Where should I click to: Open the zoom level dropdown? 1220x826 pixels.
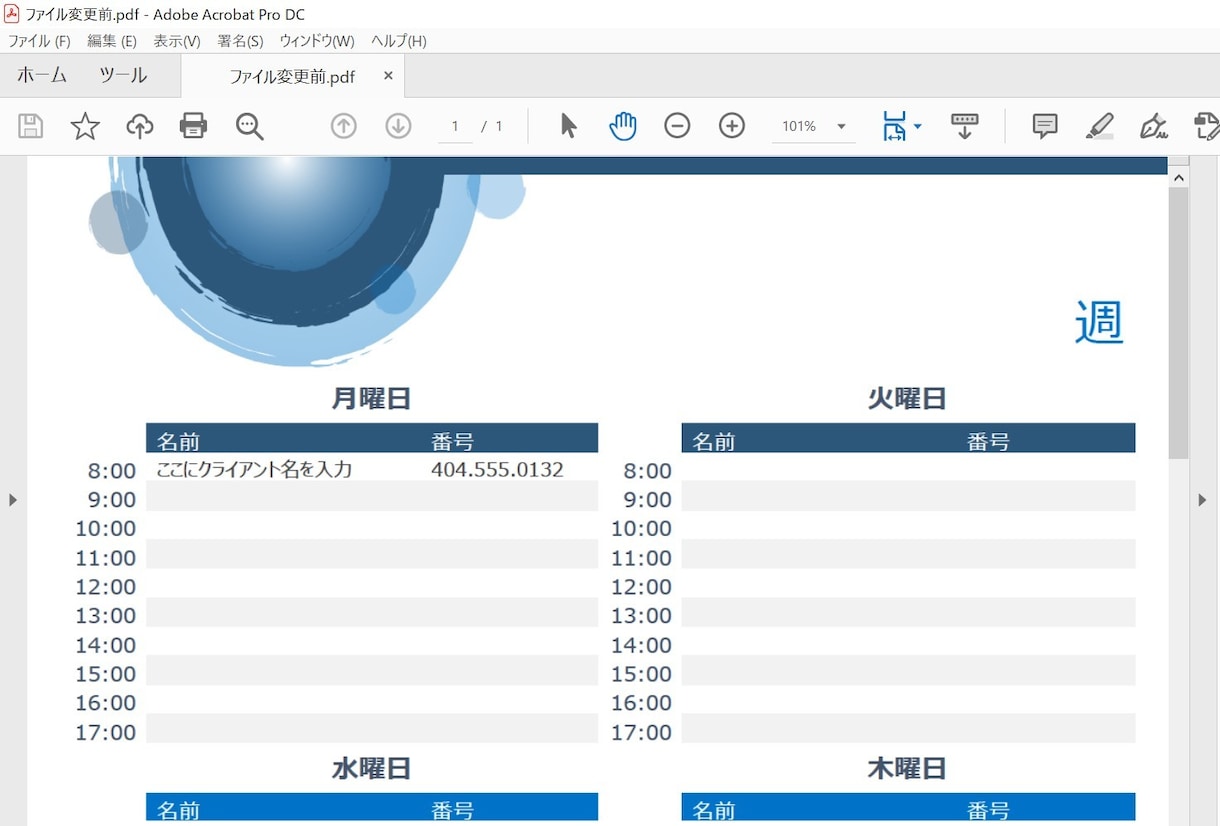(841, 126)
